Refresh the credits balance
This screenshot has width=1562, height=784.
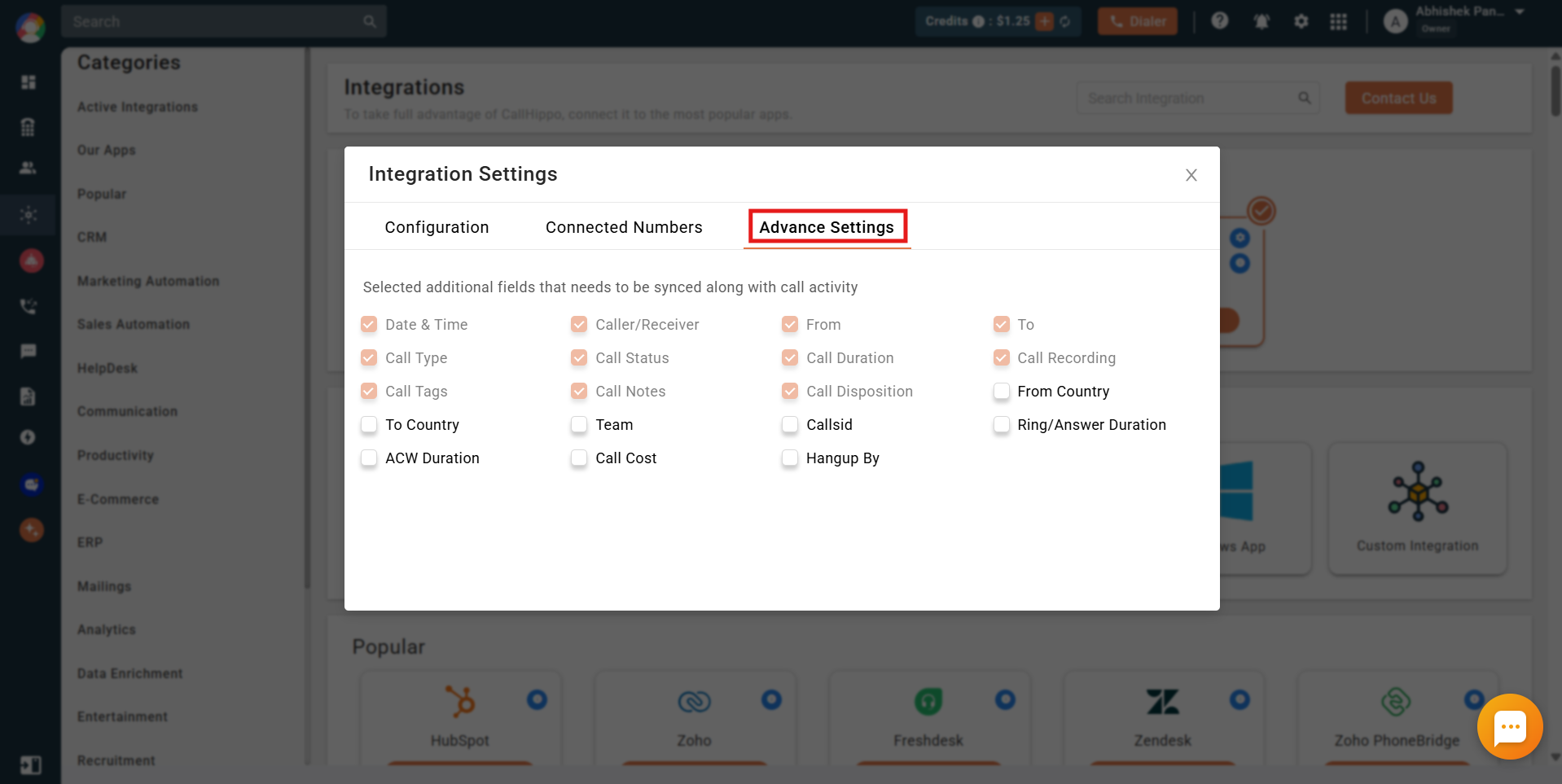coord(1065,21)
